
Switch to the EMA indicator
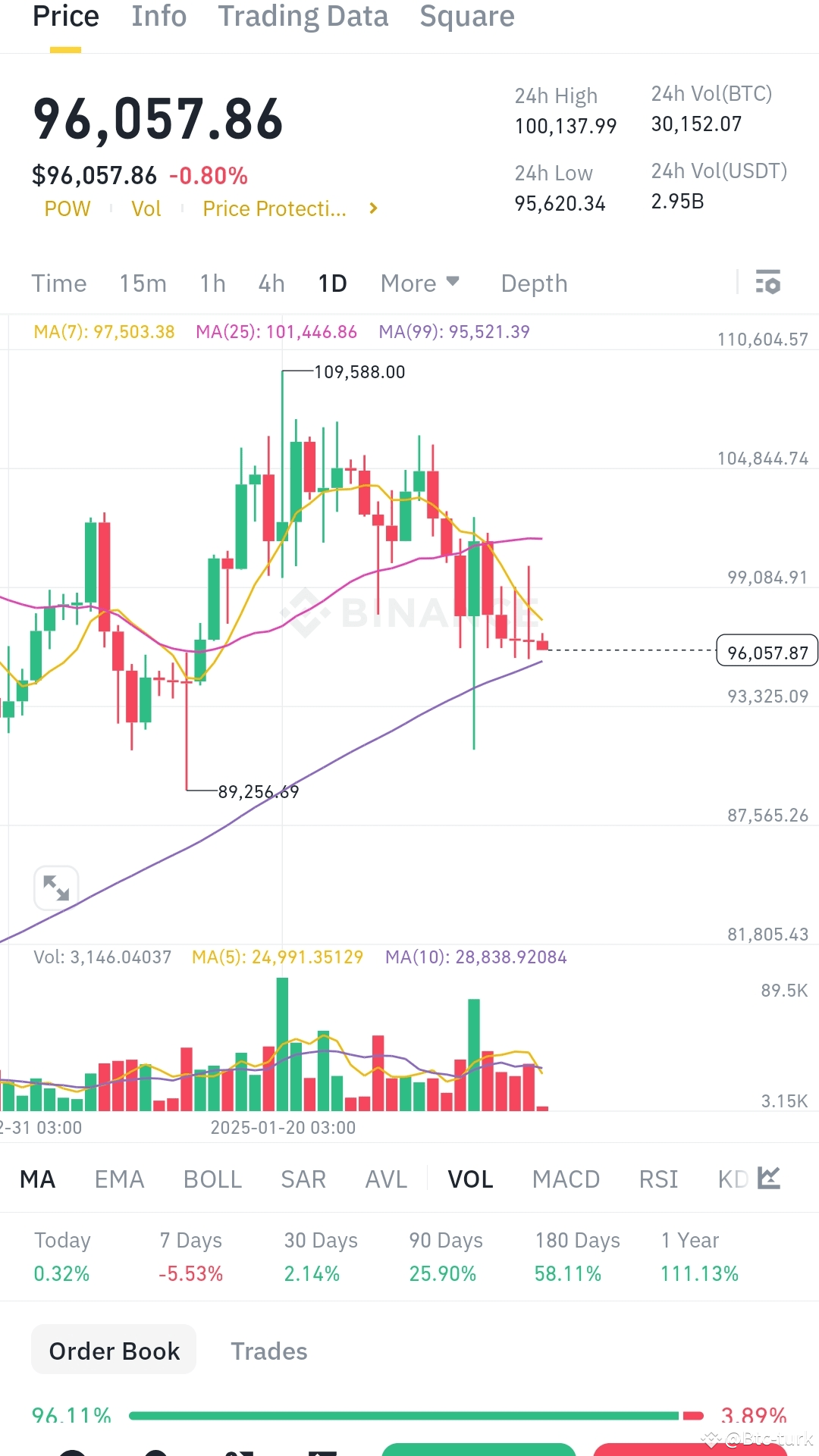119,1179
